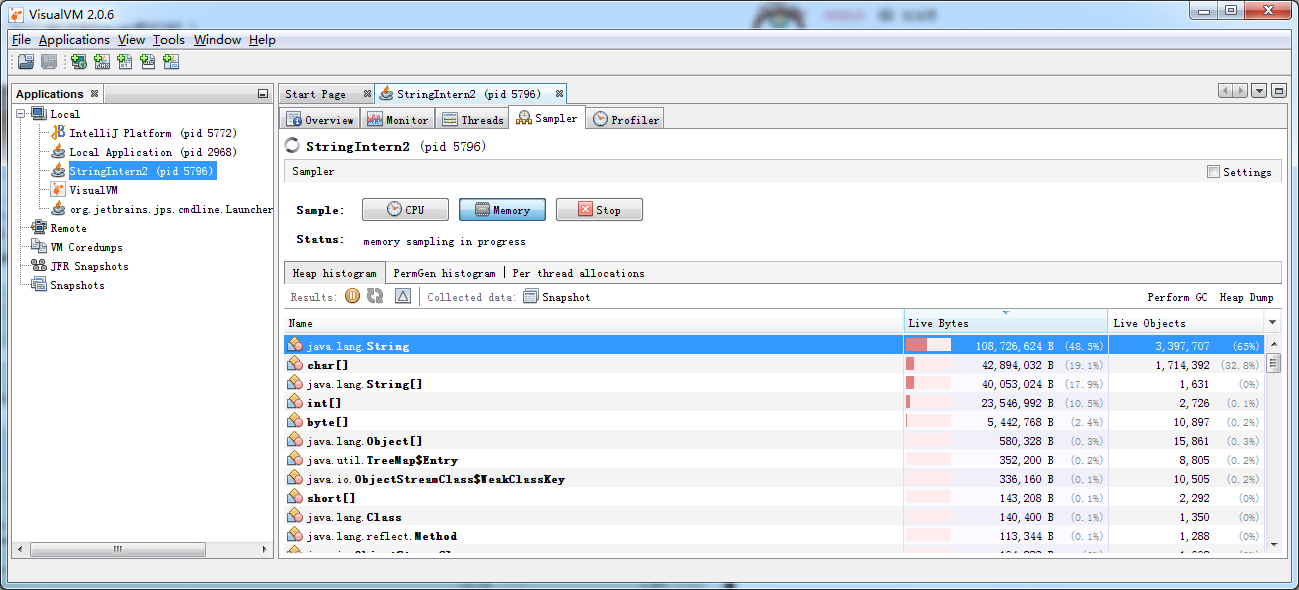This screenshot has width=1299, height=590.
Task: Click Heap Dump
Action: (1246, 297)
